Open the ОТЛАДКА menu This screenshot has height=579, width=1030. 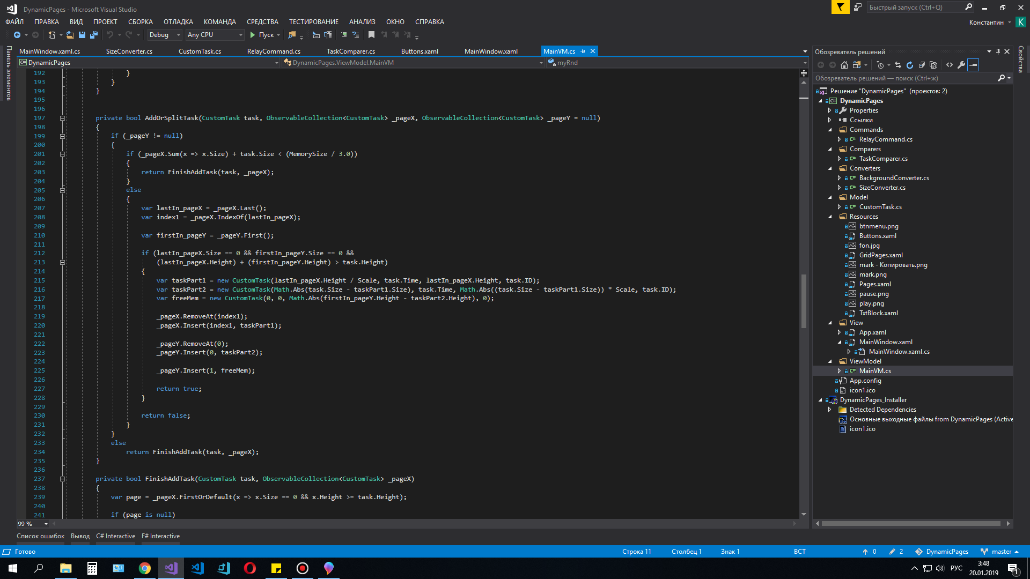tap(178, 20)
